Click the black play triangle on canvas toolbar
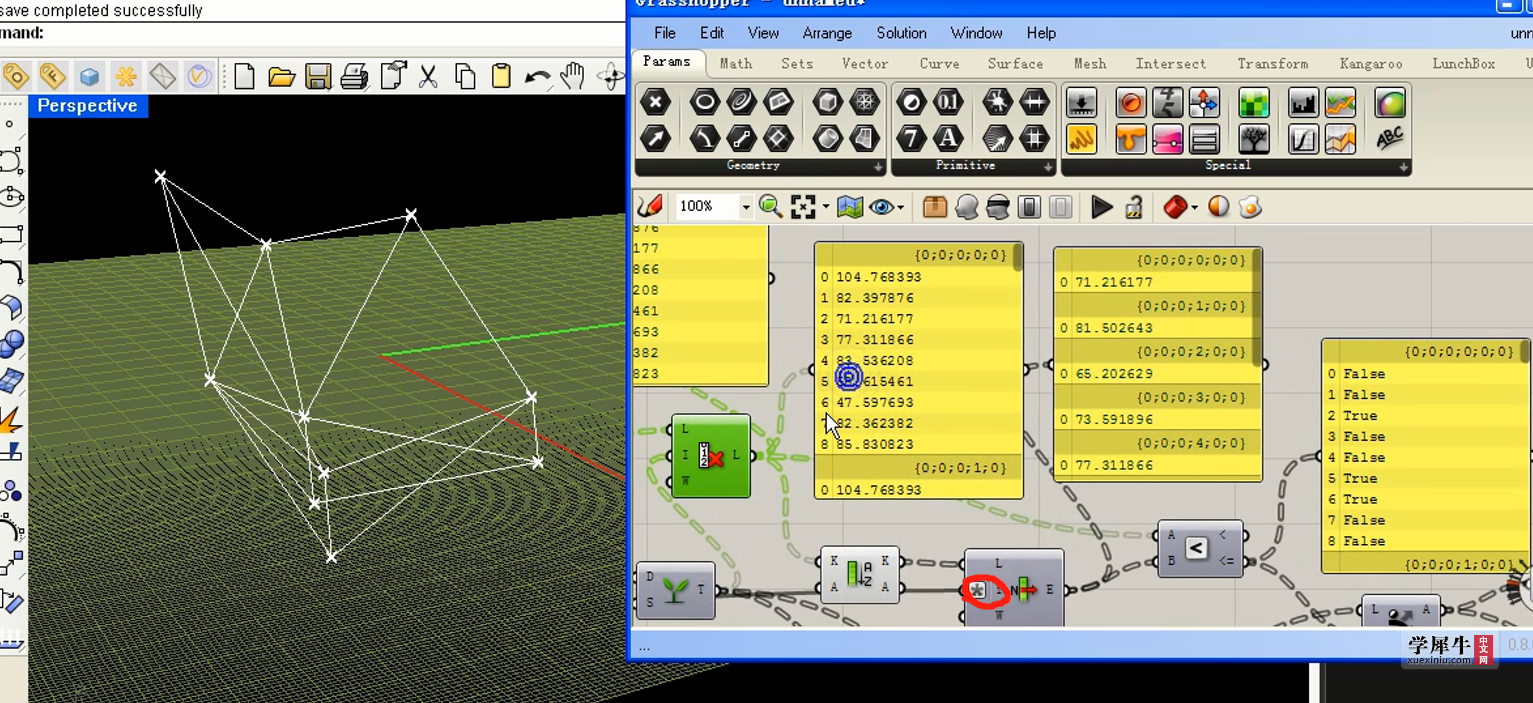Image resolution: width=1533 pixels, height=703 pixels. pos(1102,207)
